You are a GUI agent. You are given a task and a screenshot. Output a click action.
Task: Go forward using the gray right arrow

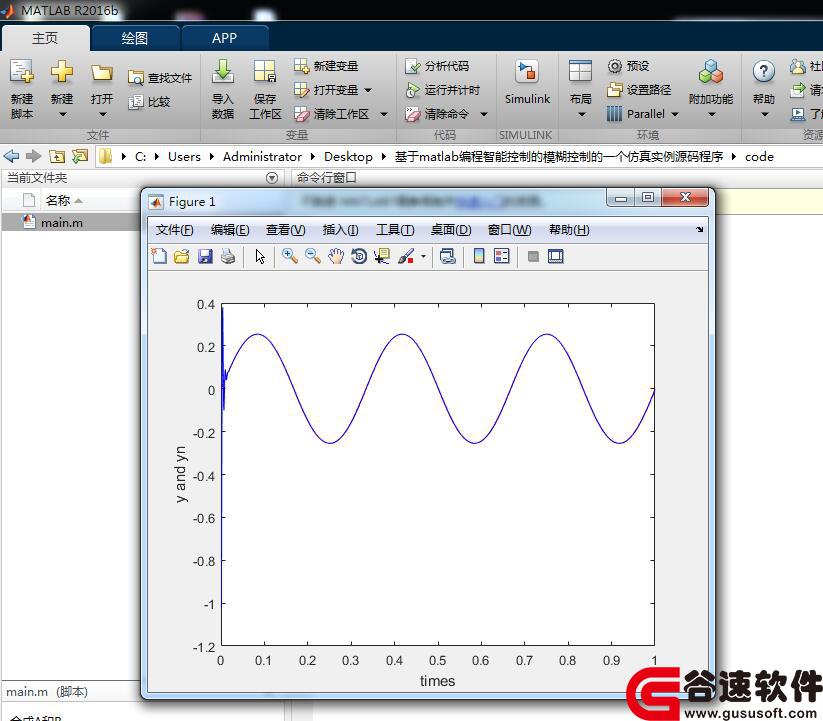click(34, 156)
